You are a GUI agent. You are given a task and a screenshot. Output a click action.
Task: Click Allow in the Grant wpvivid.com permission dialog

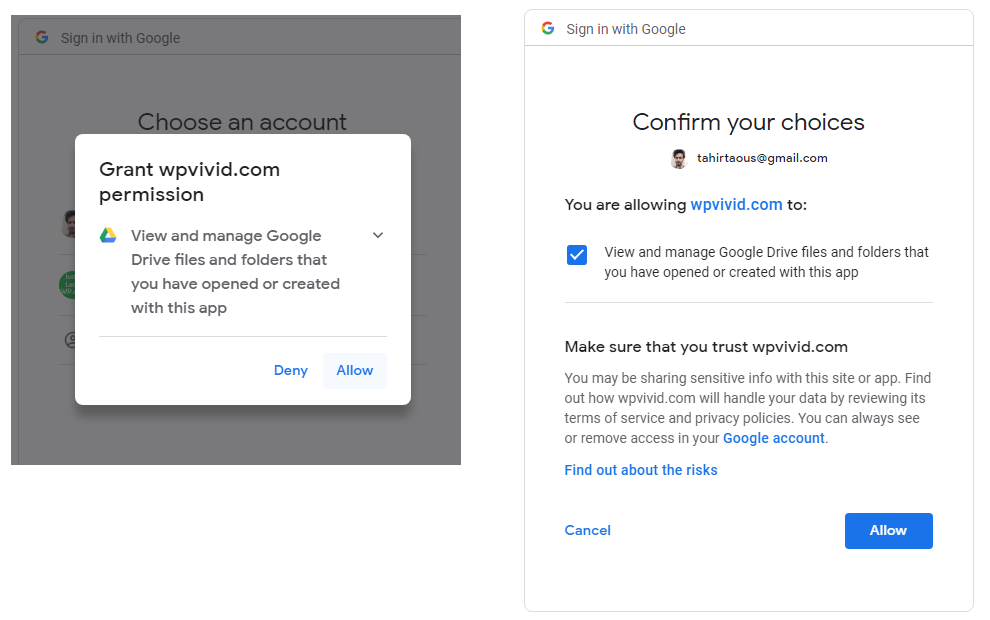click(x=355, y=371)
